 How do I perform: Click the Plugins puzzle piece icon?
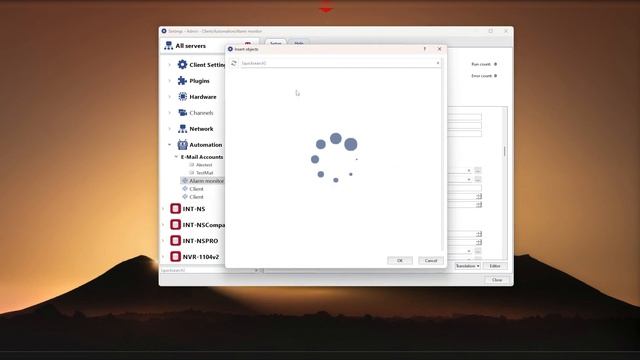coord(182,81)
